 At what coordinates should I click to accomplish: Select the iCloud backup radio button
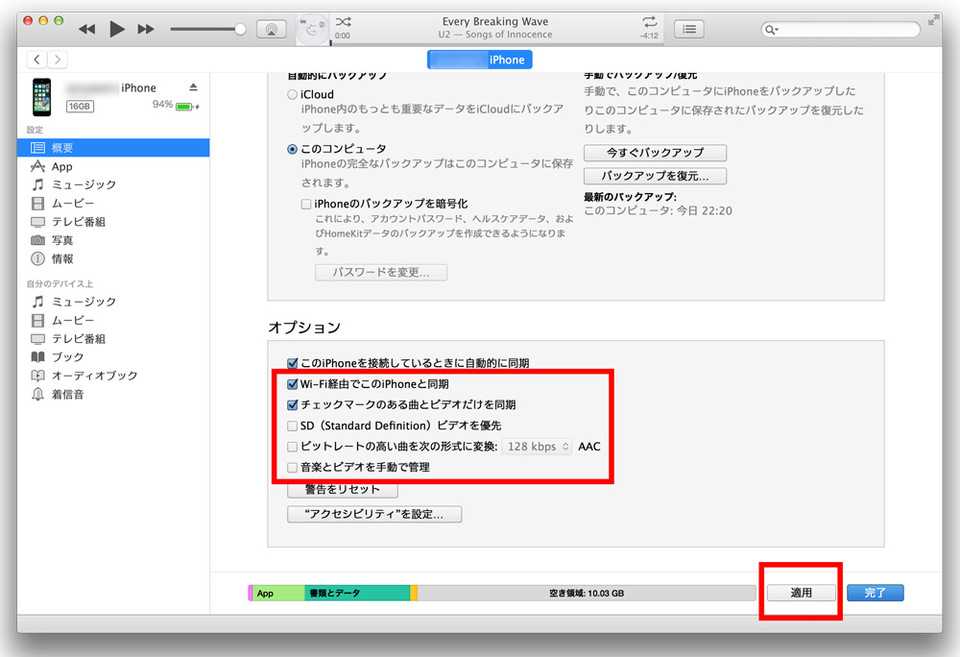[x=293, y=94]
